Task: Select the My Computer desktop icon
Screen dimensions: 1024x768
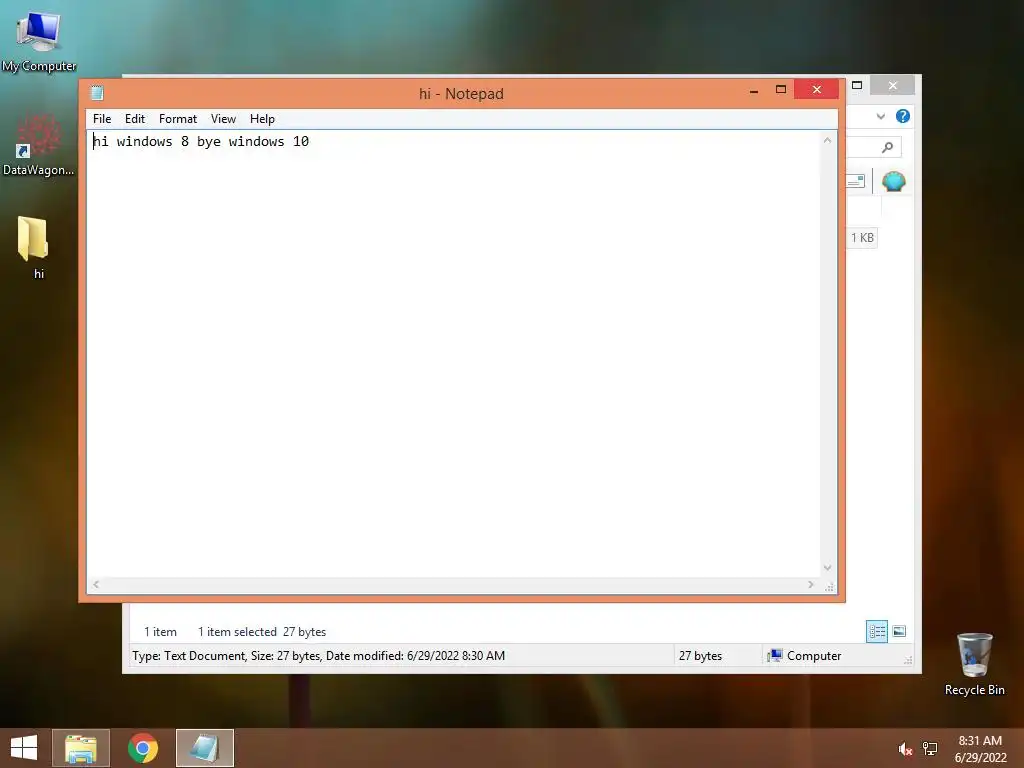Action: tap(39, 40)
